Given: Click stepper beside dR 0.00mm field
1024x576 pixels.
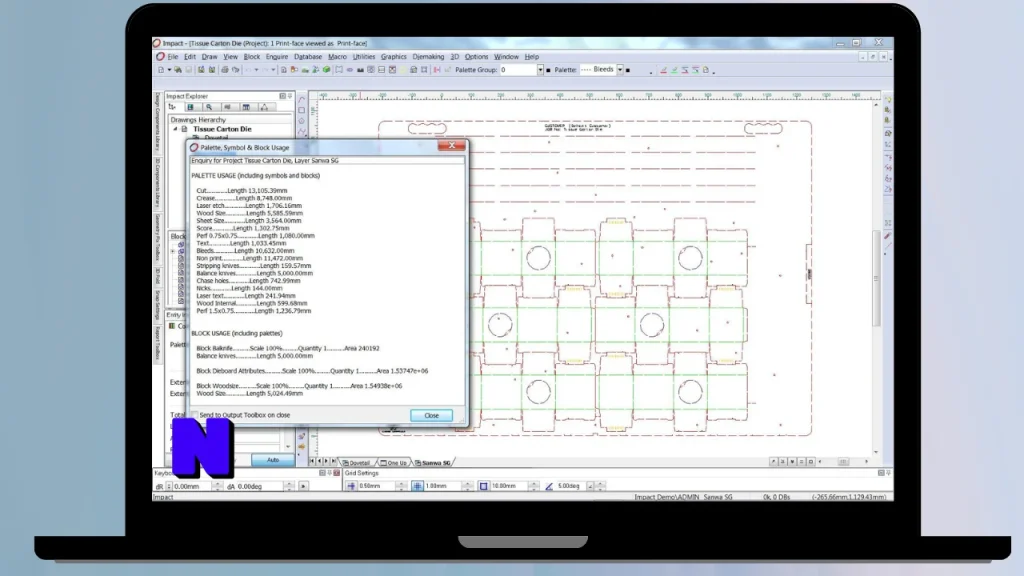Looking at the screenshot, I should tap(217, 486).
